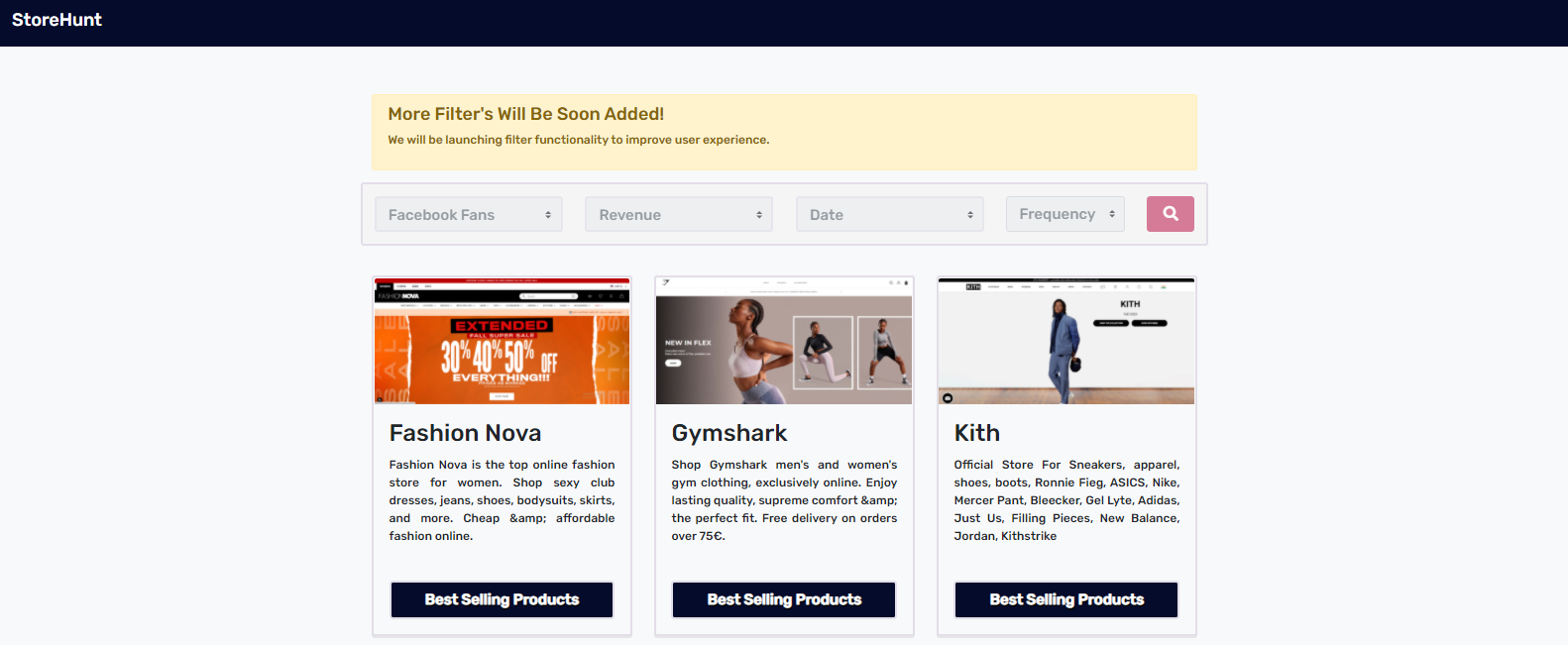Open the Gymshark store screenshot
This screenshot has height=645, width=1568.
tap(784, 341)
